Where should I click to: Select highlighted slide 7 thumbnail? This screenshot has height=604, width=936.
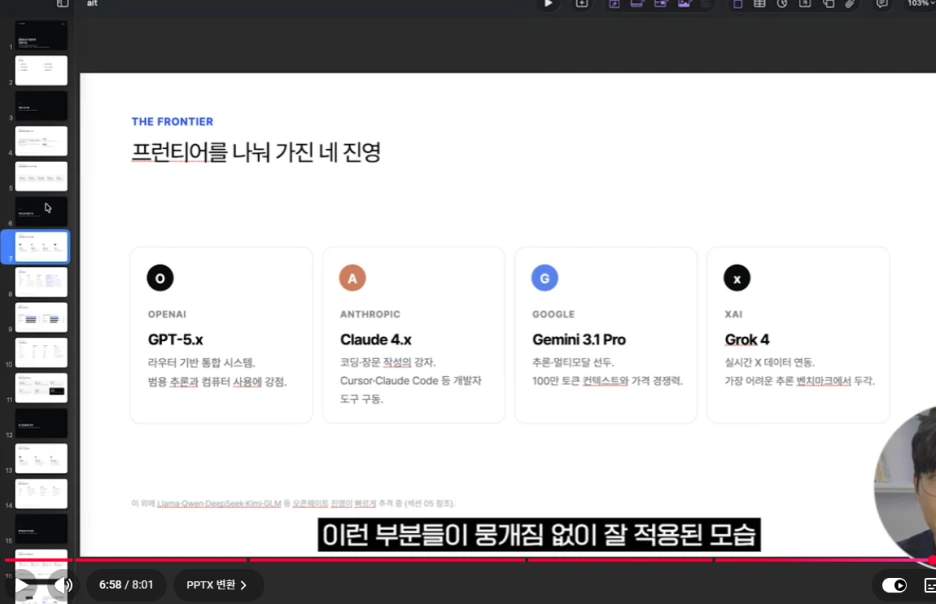pos(41,247)
